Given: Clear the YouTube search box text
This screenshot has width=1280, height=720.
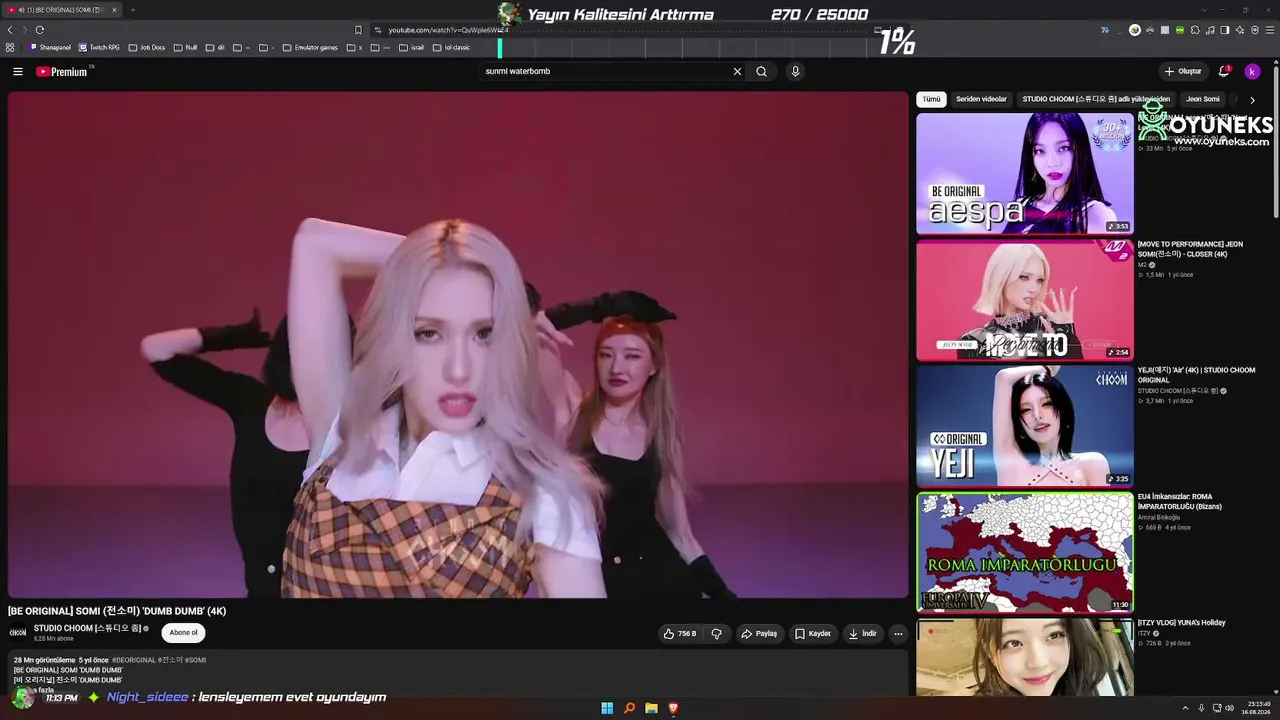Looking at the screenshot, I should (737, 72).
